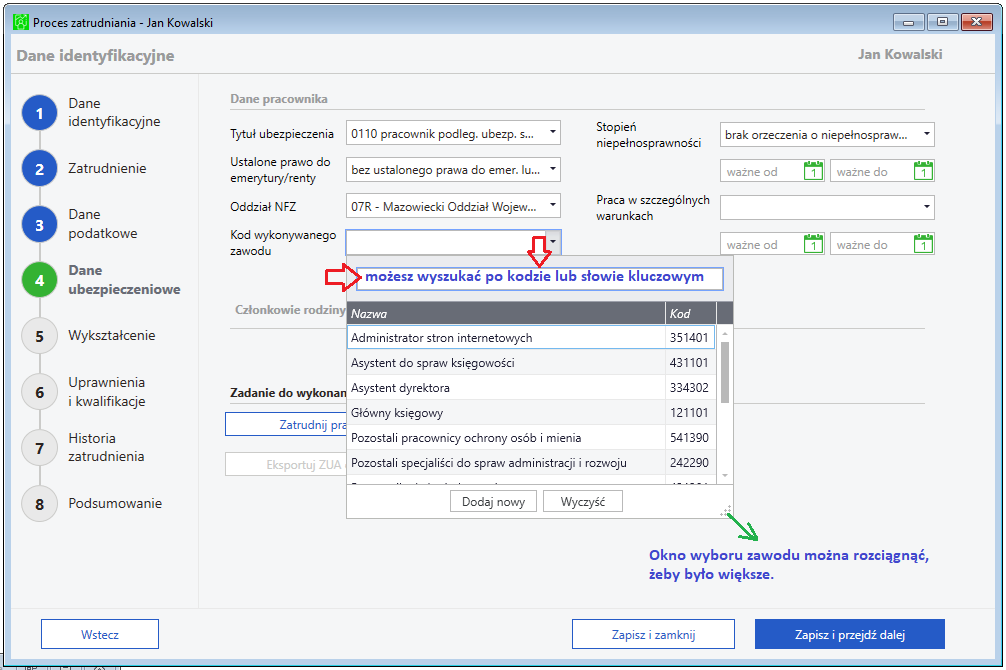
Task: Select Asystent do spraw księgowości row
Action: click(531, 363)
